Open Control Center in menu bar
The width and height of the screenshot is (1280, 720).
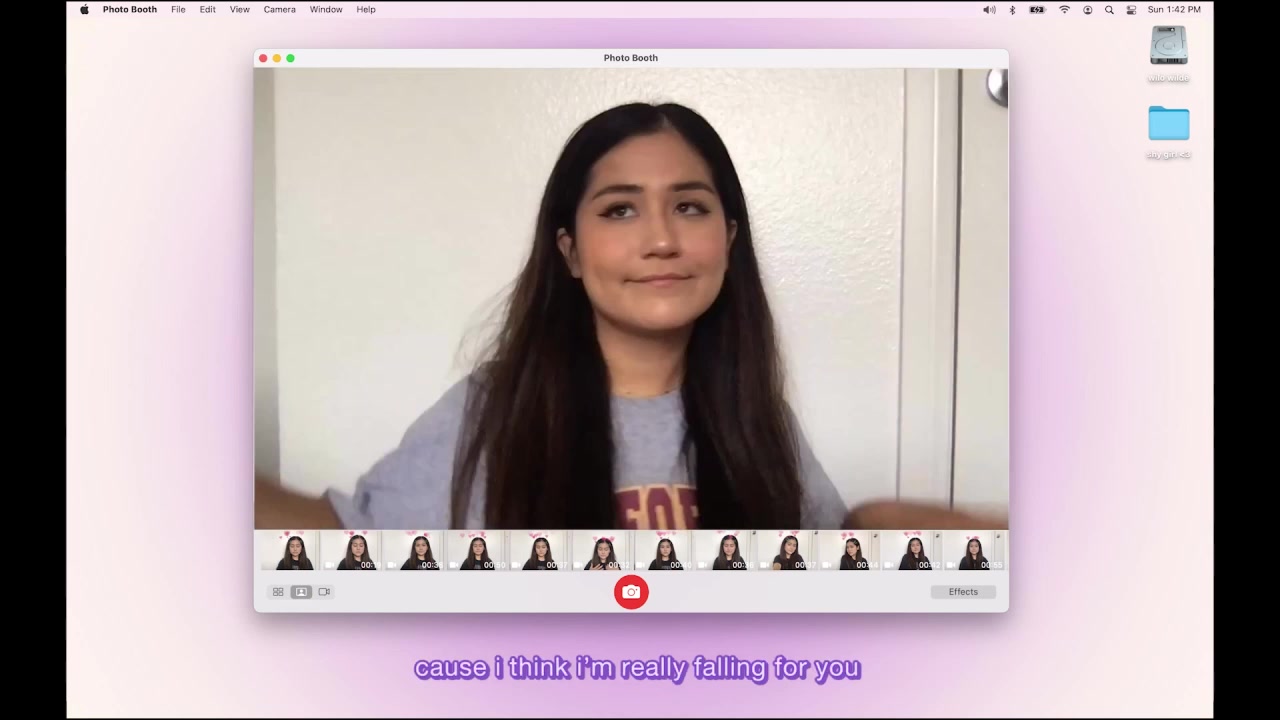1131,9
